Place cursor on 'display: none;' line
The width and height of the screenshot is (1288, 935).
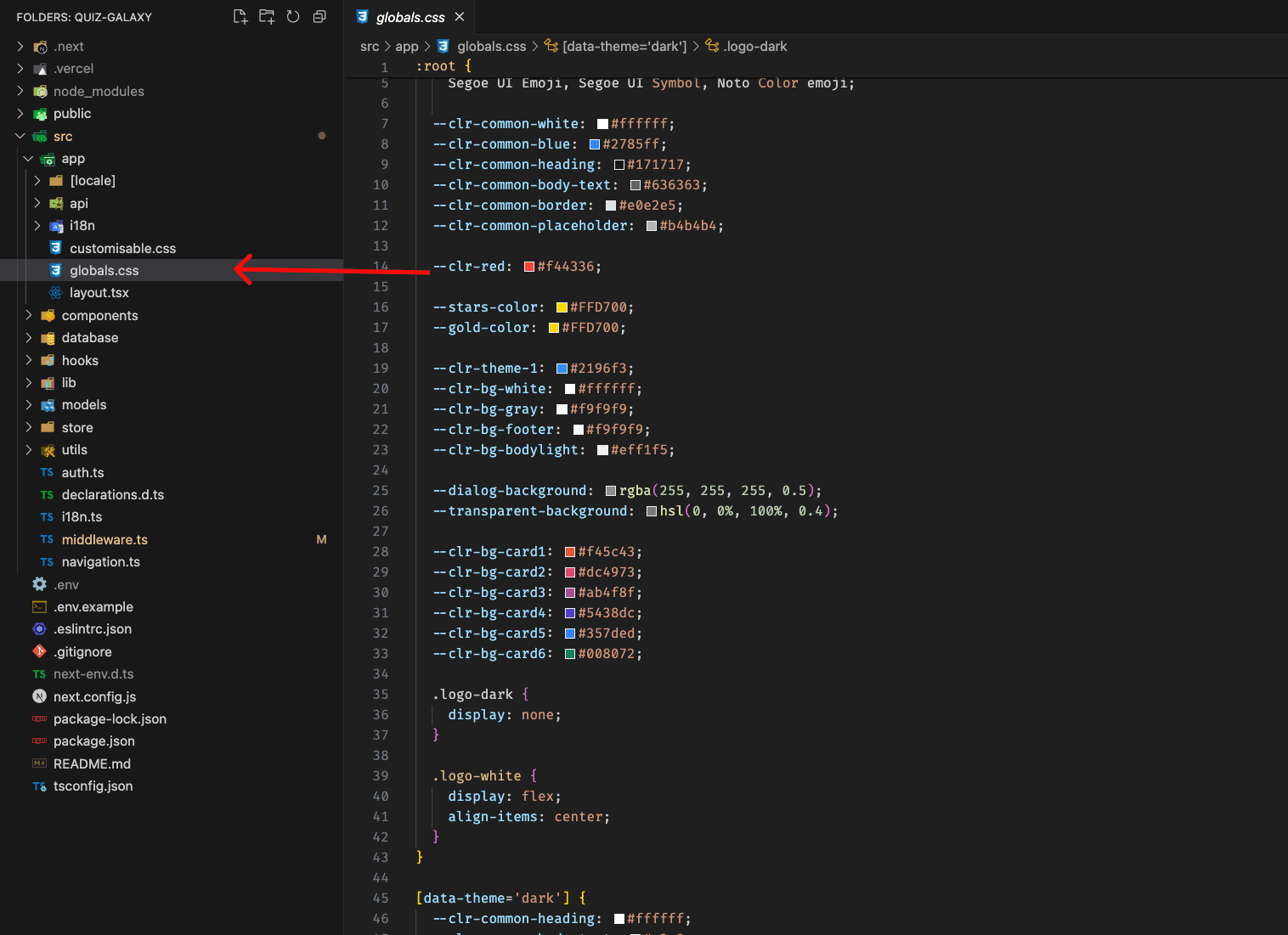505,715
